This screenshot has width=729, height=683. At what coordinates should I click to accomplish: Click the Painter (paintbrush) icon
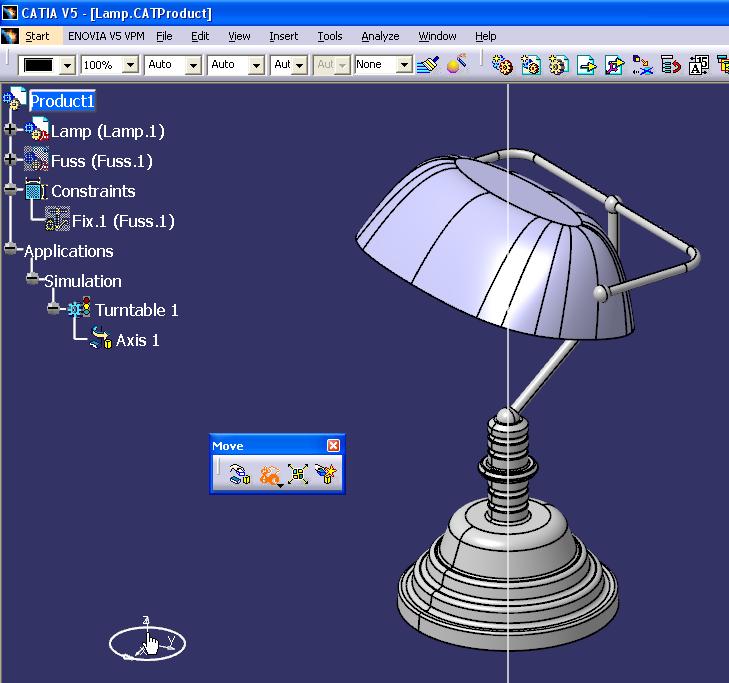[428, 65]
